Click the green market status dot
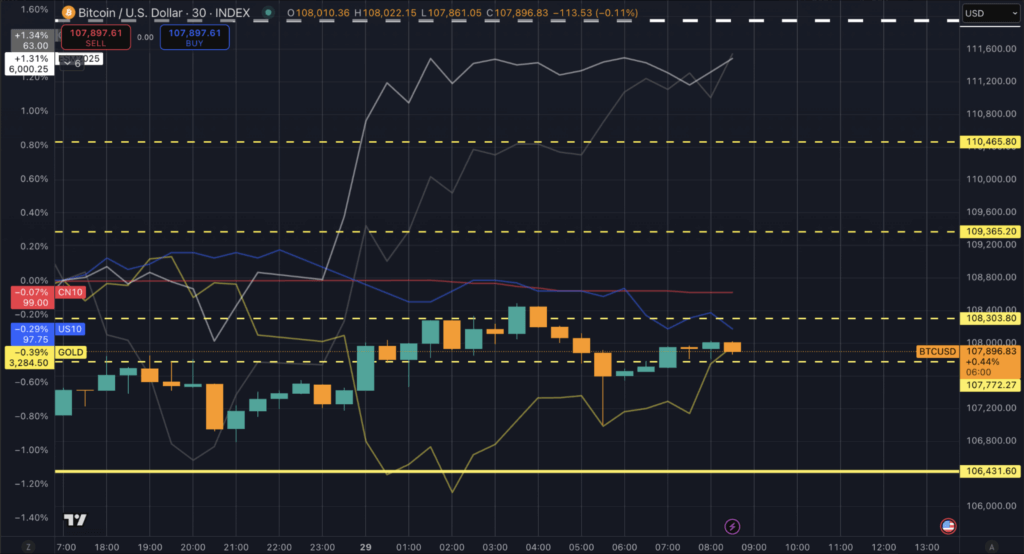Viewport: 1024px width, 554px height. coord(268,12)
